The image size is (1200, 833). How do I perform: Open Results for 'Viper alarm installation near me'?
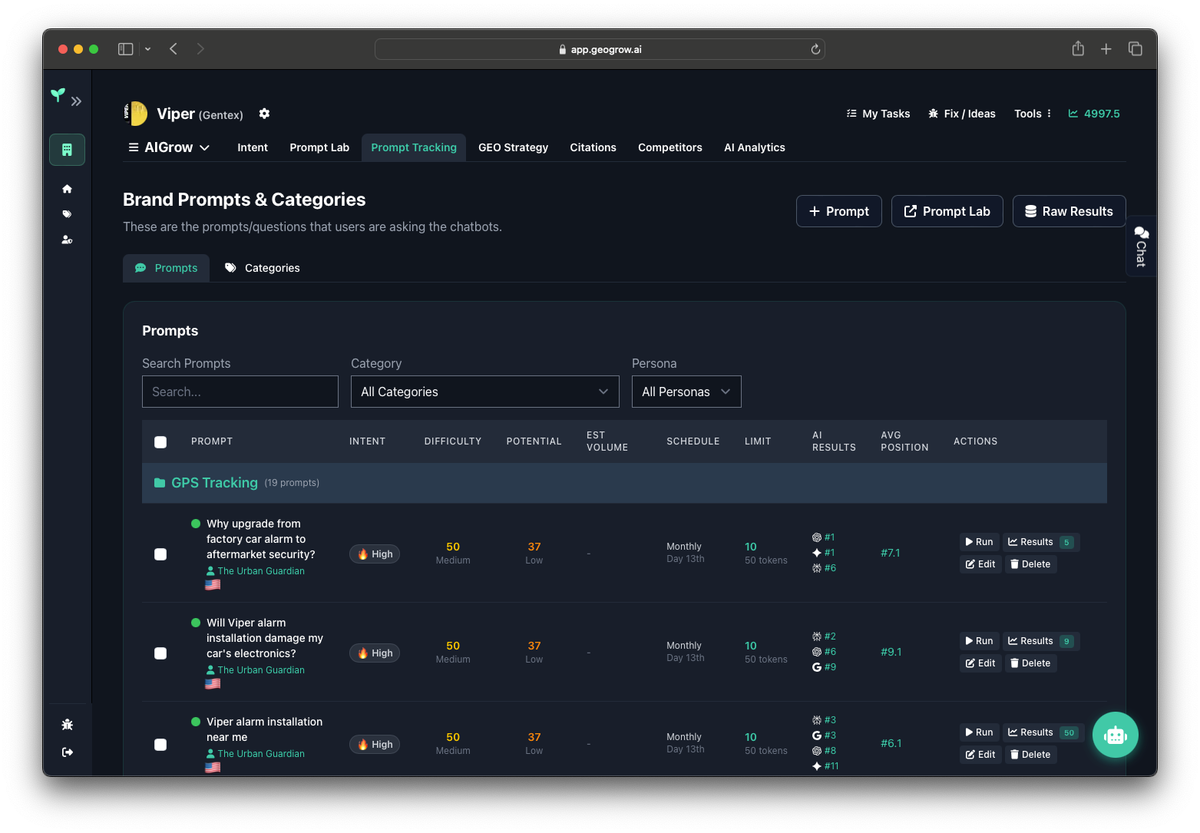coord(1043,732)
